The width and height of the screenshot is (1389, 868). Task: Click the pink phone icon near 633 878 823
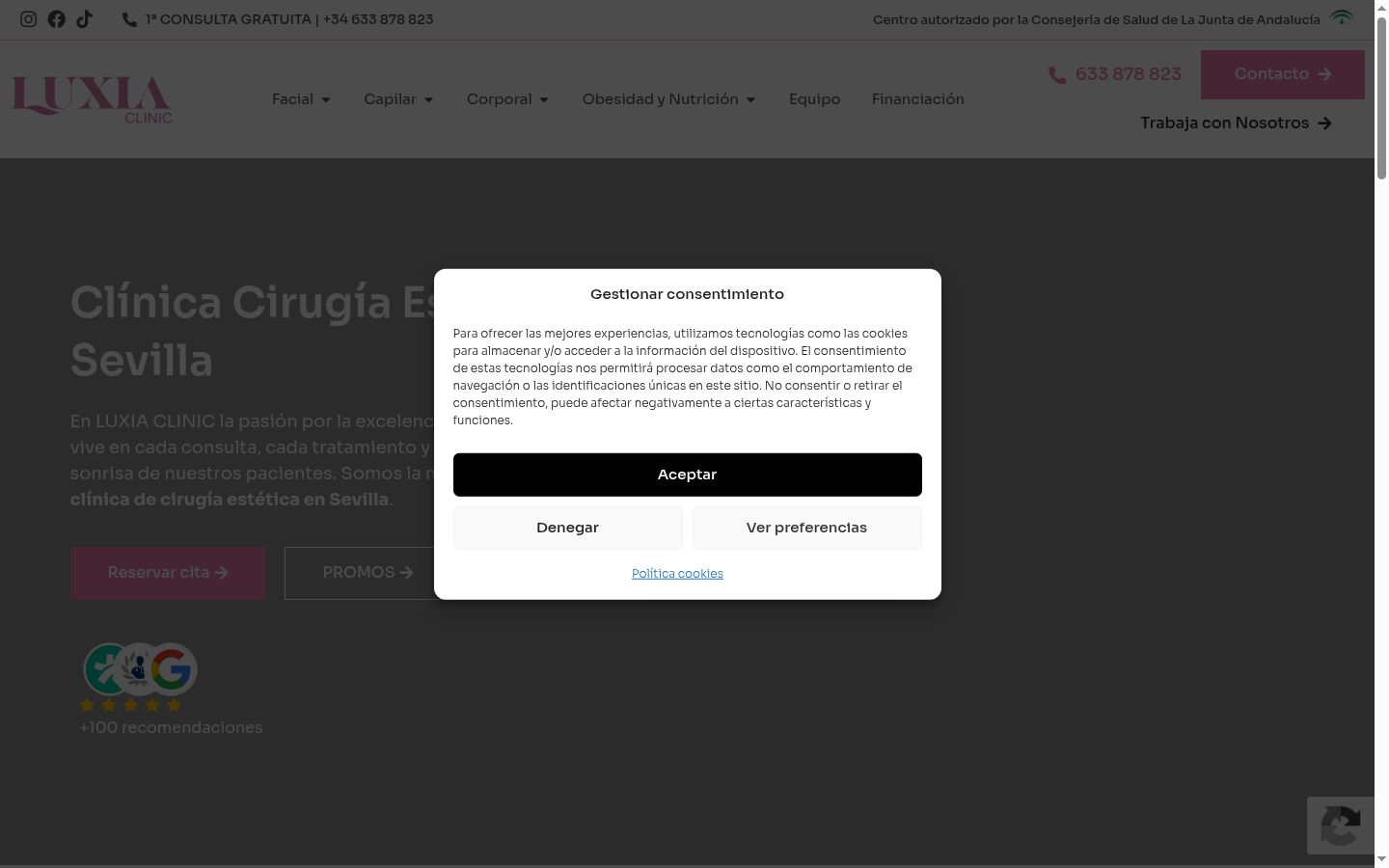[1057, 75]
